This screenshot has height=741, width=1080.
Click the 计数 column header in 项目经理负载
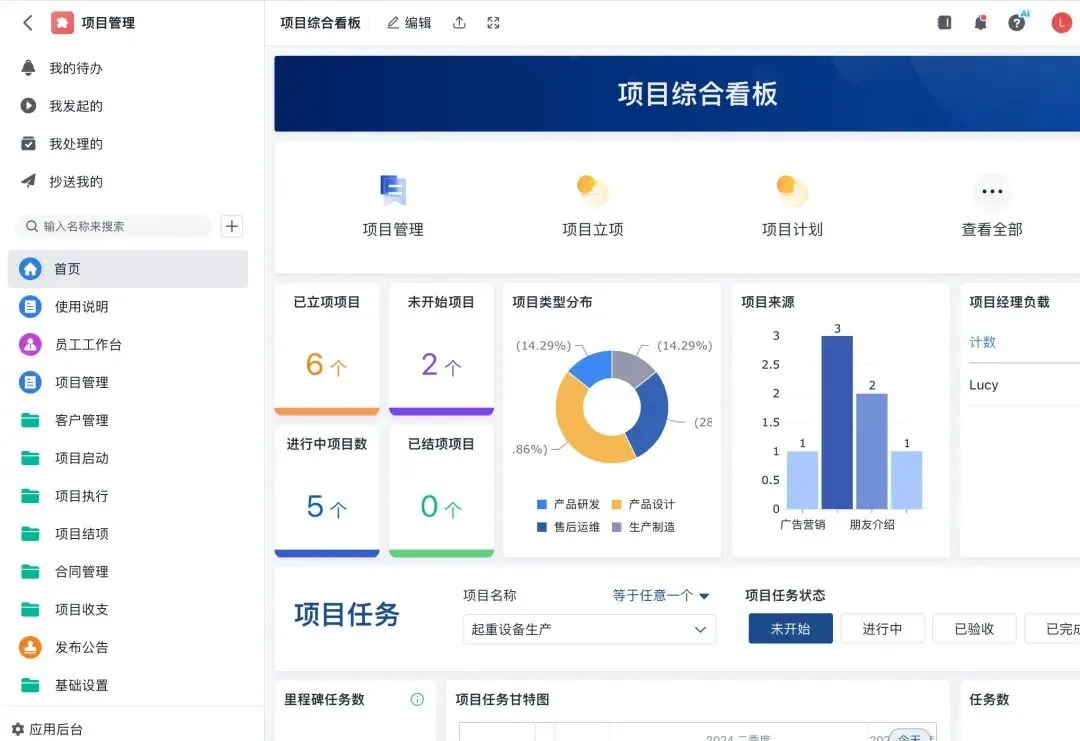pos(982,342)
